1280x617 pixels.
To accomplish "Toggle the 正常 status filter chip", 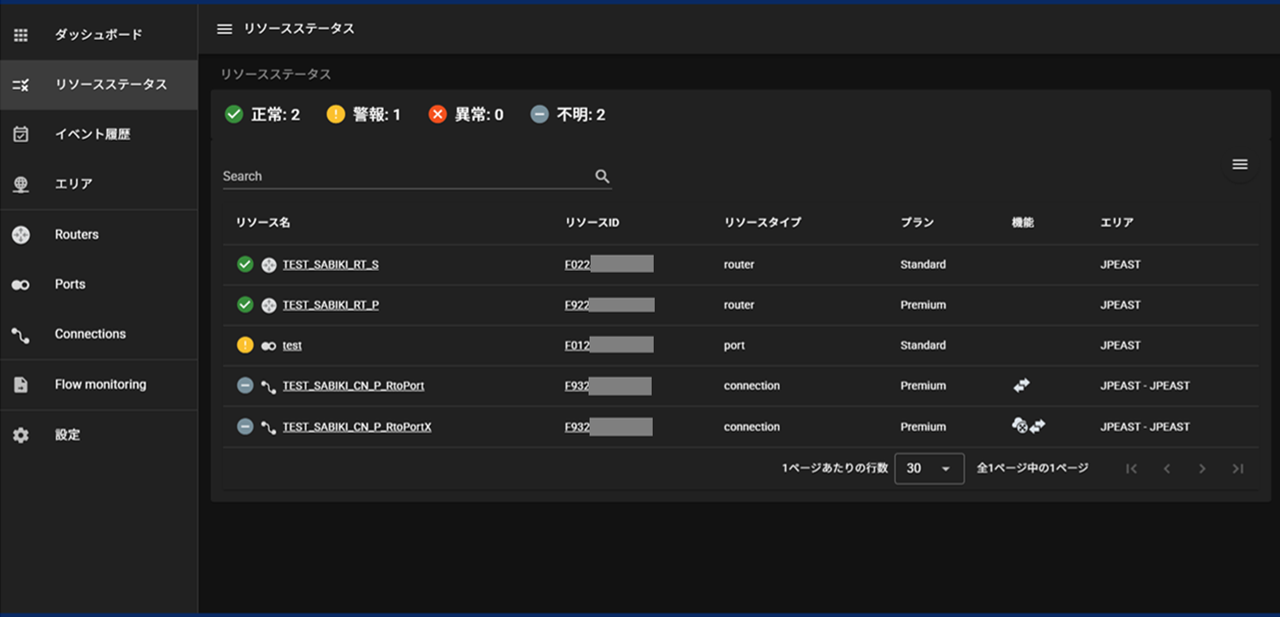I will [263, 114].
